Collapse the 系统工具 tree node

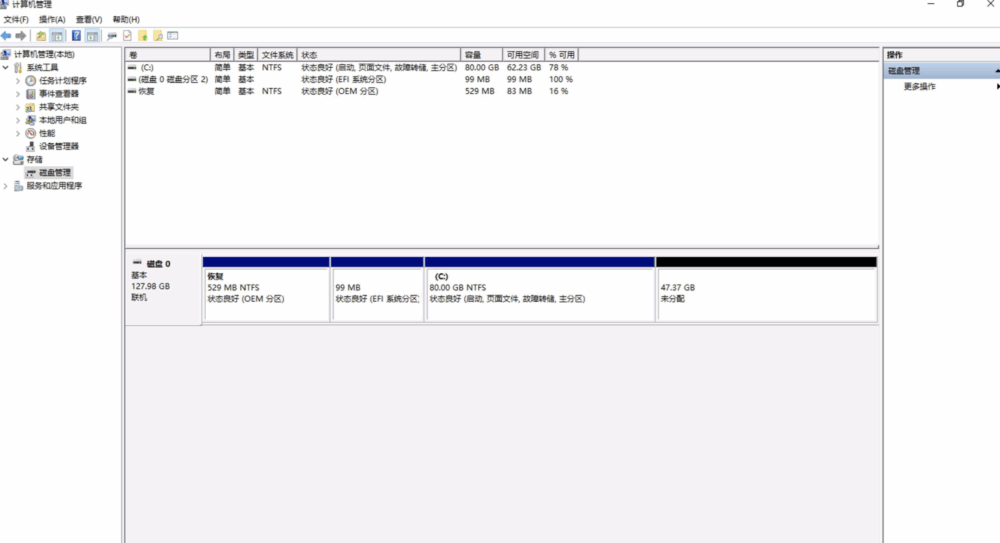[x=6, y=68]
